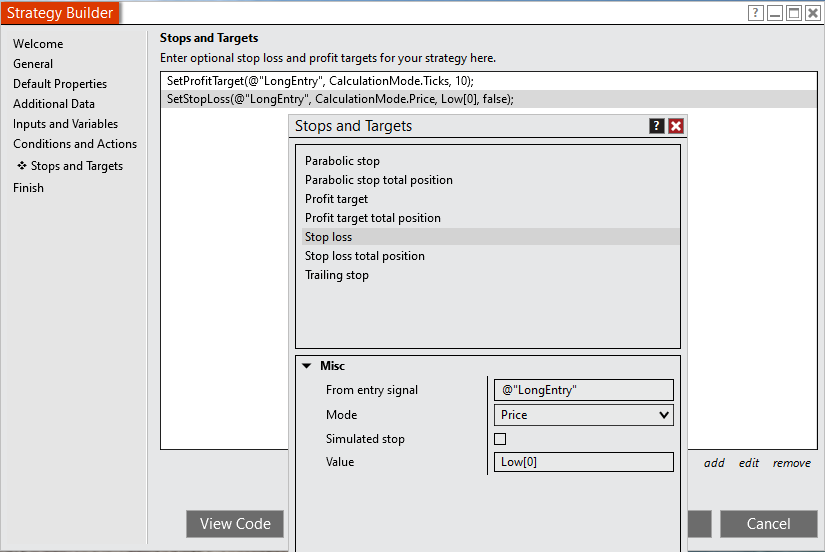
Task: Click the View Code button
Action: click(235, 524)
